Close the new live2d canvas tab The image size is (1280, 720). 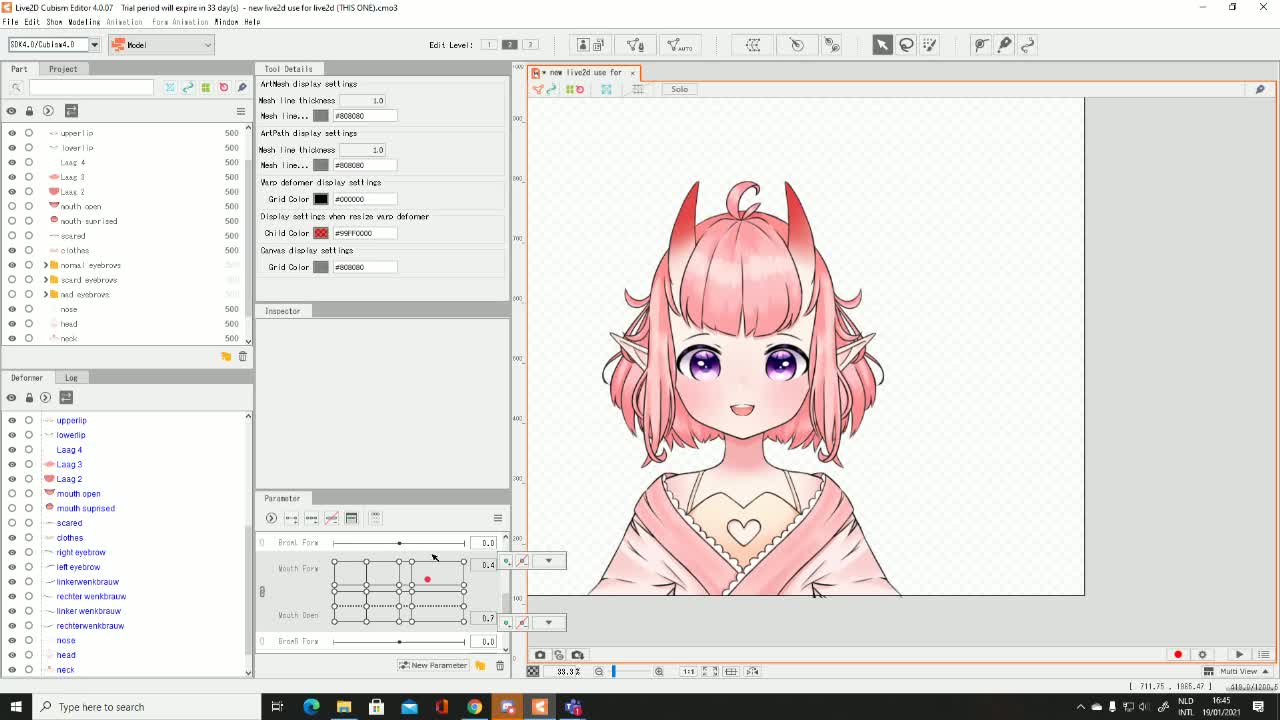(632, 72)
